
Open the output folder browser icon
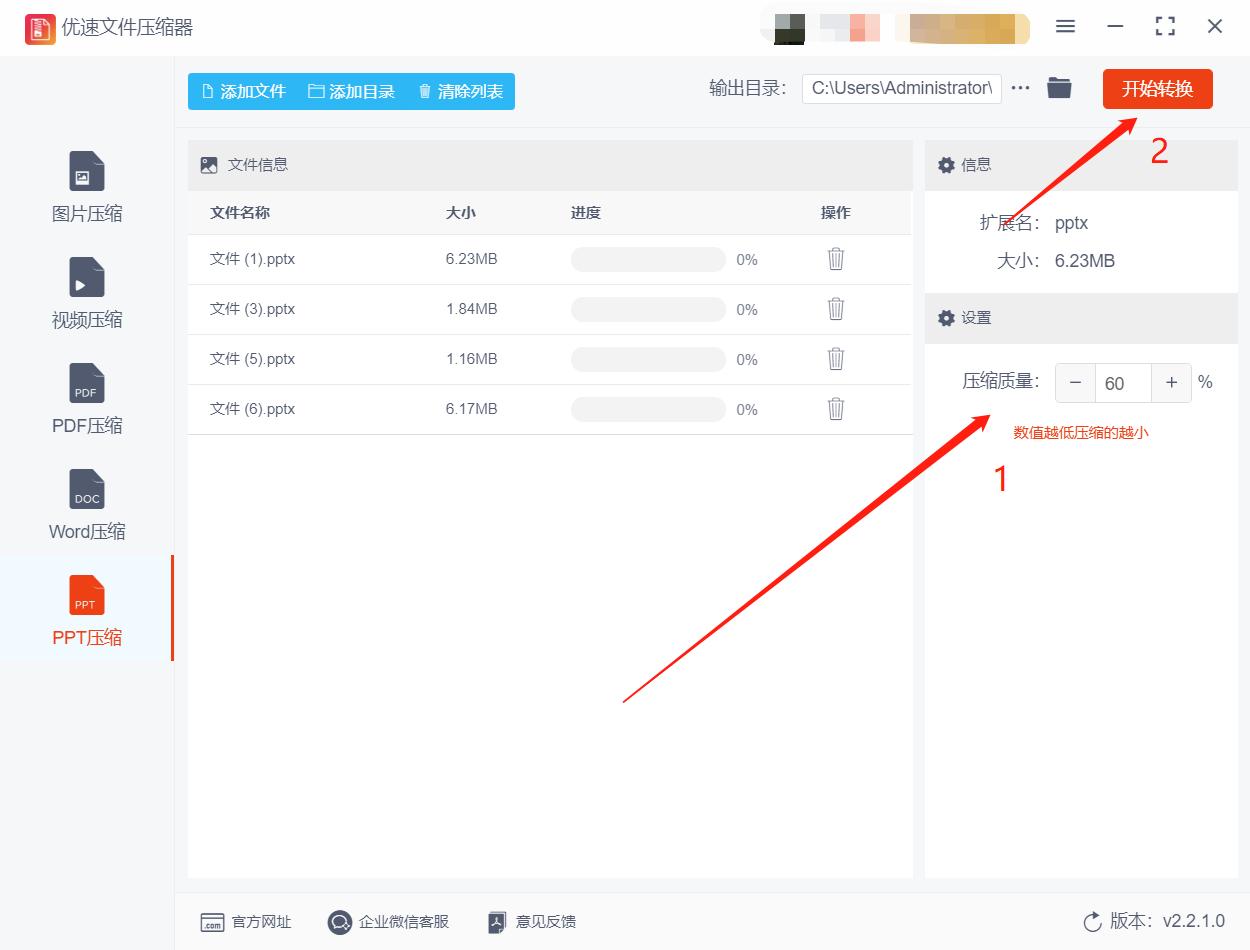pyautogui.click(x=1059, y=87)
